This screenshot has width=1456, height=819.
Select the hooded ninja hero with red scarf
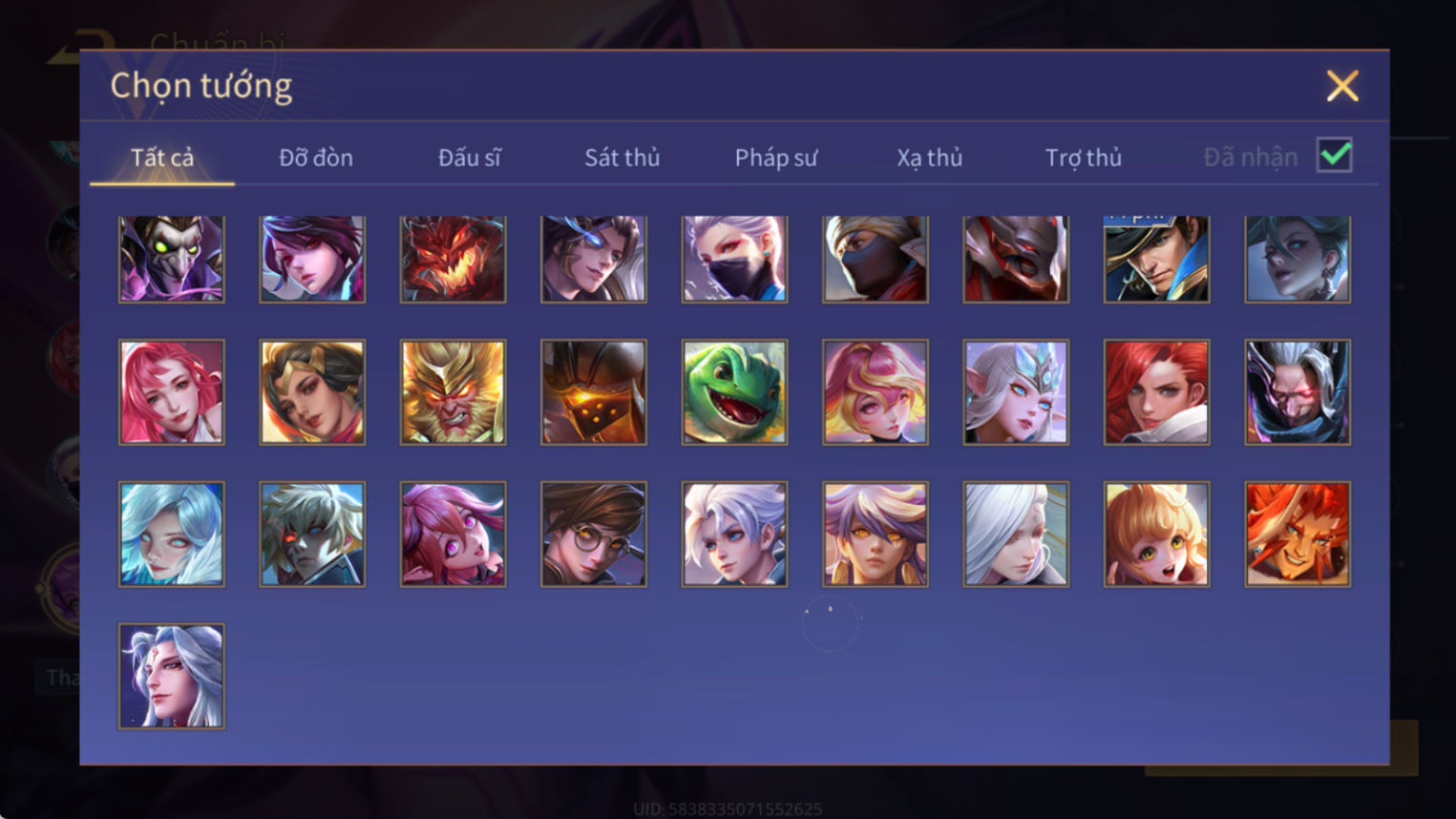[875, 259]
